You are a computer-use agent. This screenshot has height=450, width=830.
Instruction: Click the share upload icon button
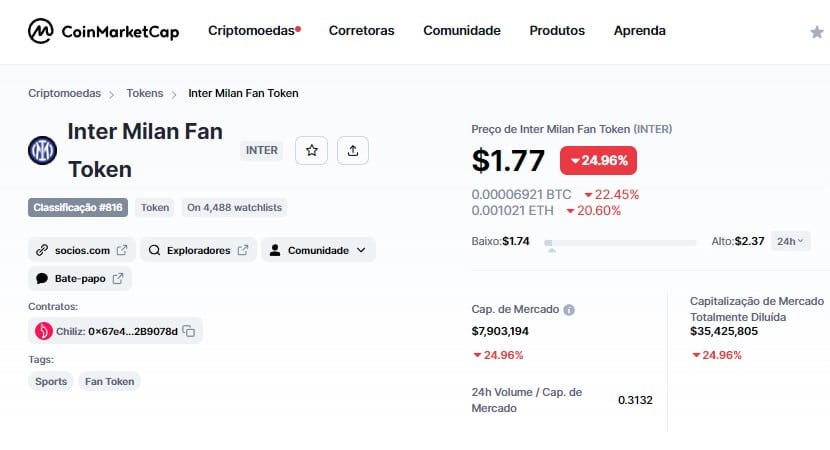pyautogui.click(x=353, y=150)
